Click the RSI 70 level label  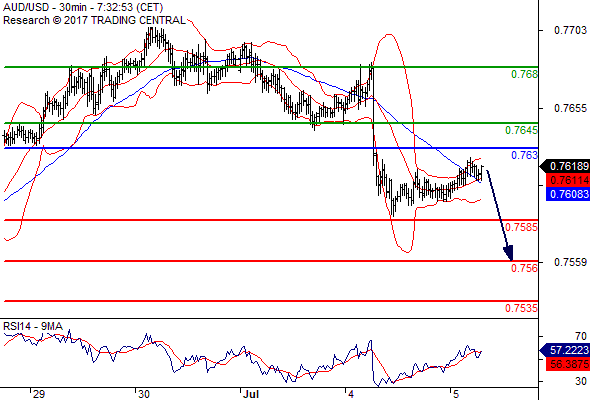581,336
